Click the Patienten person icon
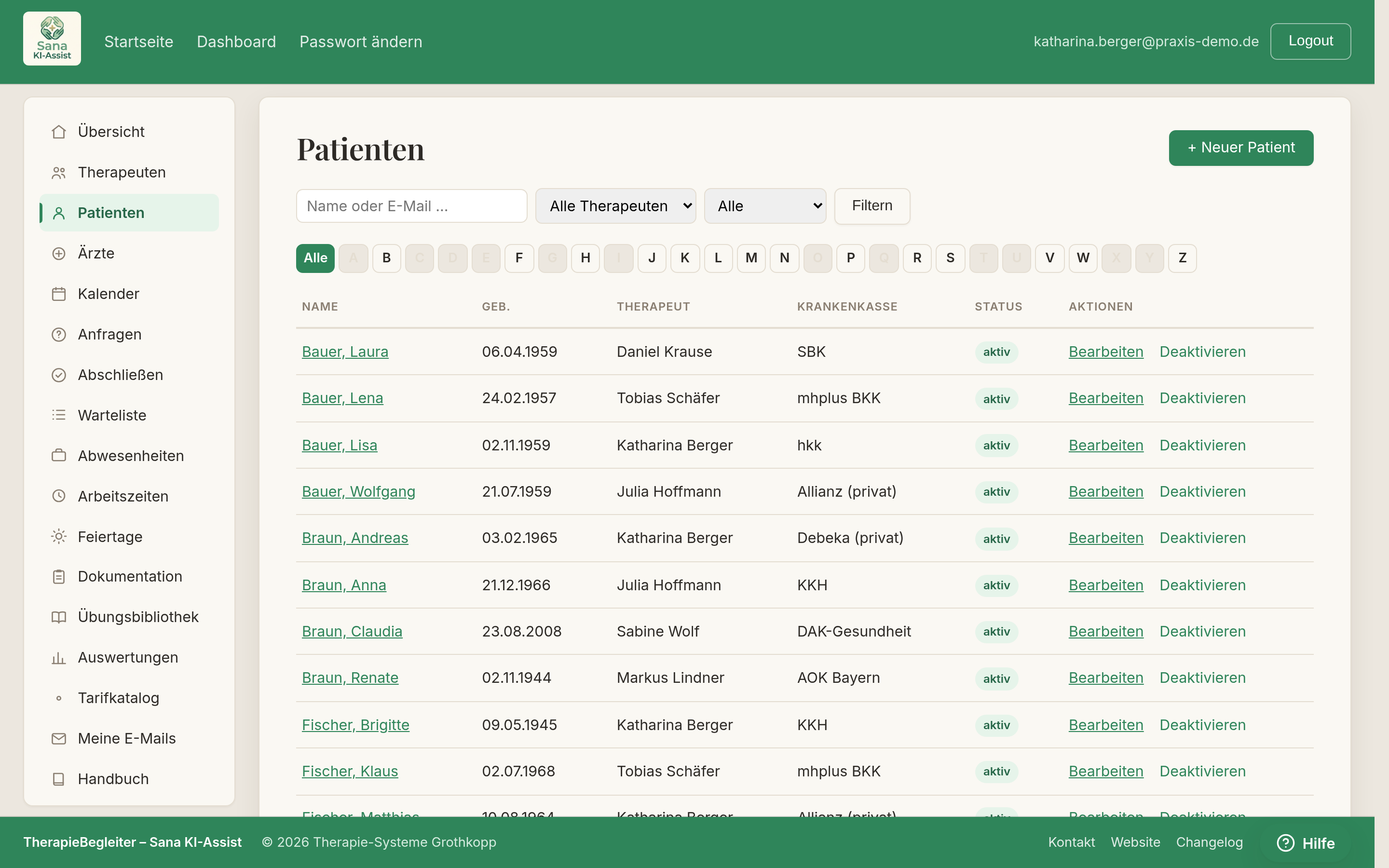The height and width of the screenshot is (868, 1389). pos(58,213)
